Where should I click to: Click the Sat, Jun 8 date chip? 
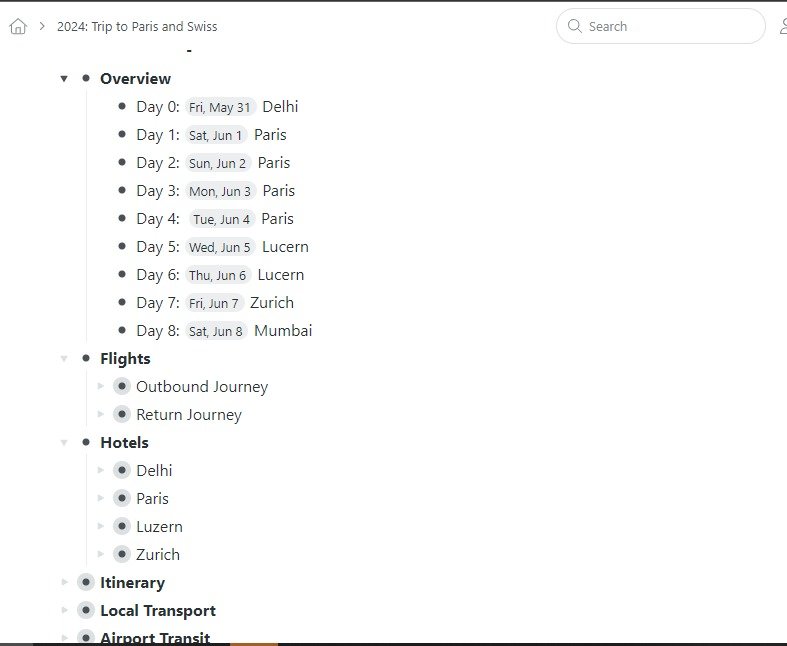point(216,331)
